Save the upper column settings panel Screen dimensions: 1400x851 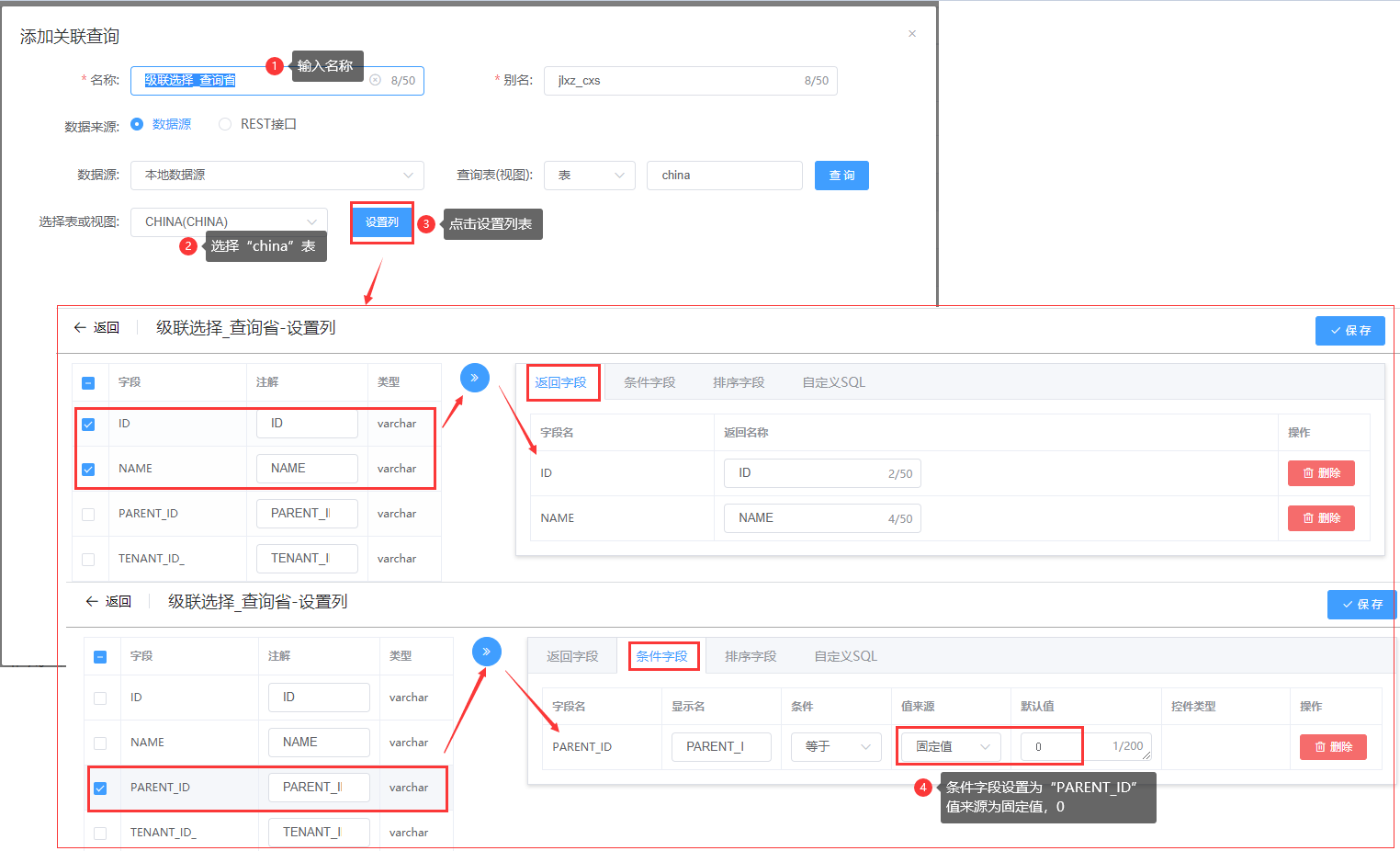1349,331
